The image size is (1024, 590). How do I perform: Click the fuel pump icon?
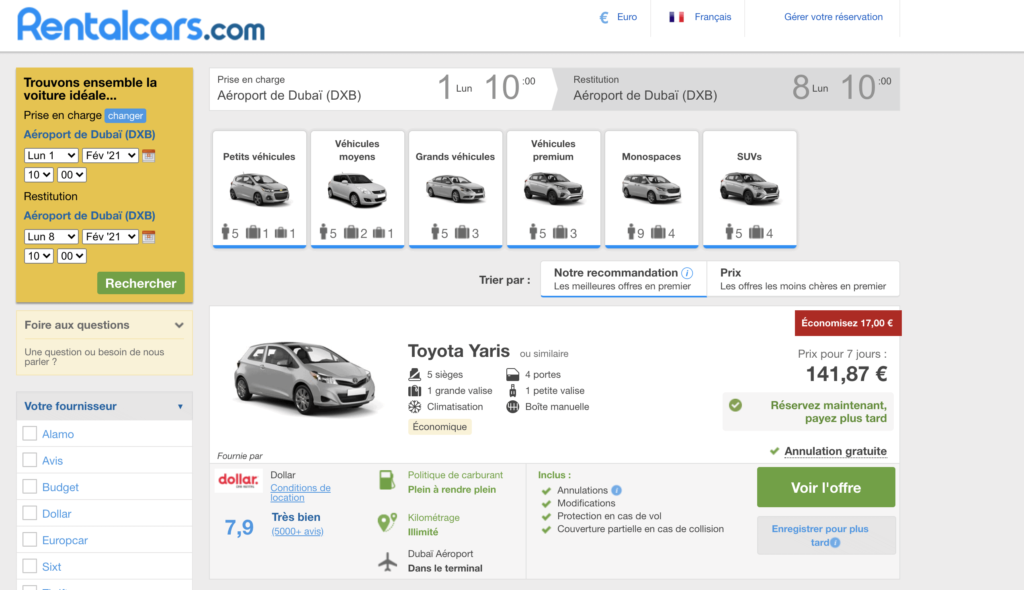(x=387, y=480)
